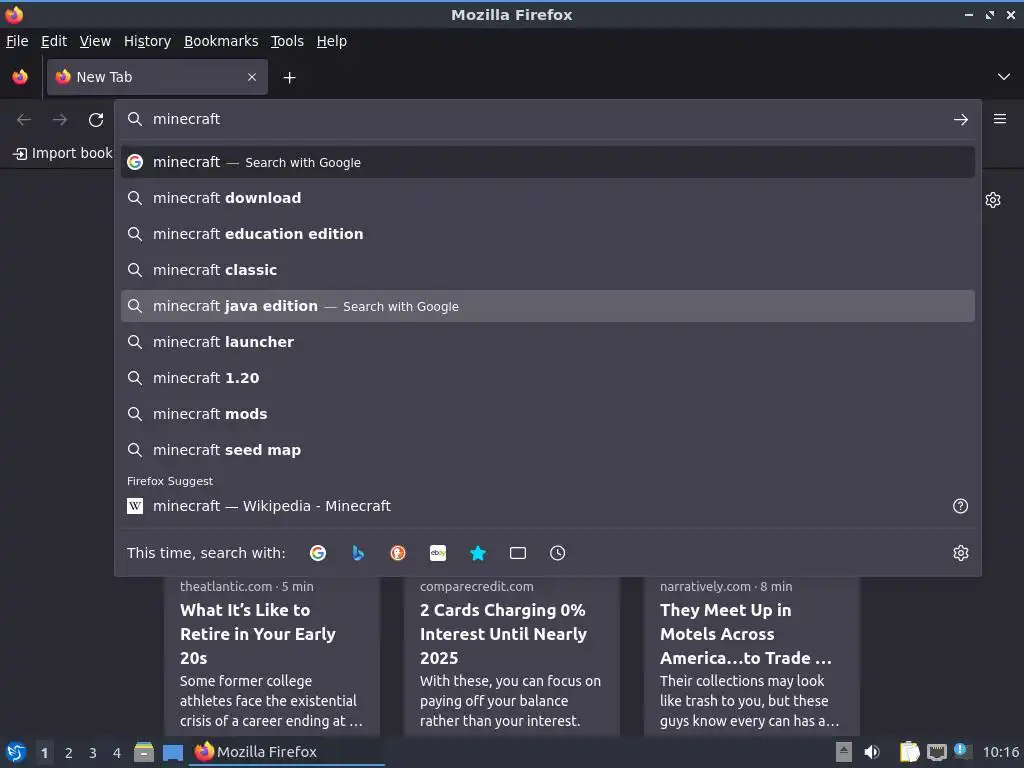Open search settings gear in dropdown
This screenshot has width=1024, height=768.
coord(961,553)
